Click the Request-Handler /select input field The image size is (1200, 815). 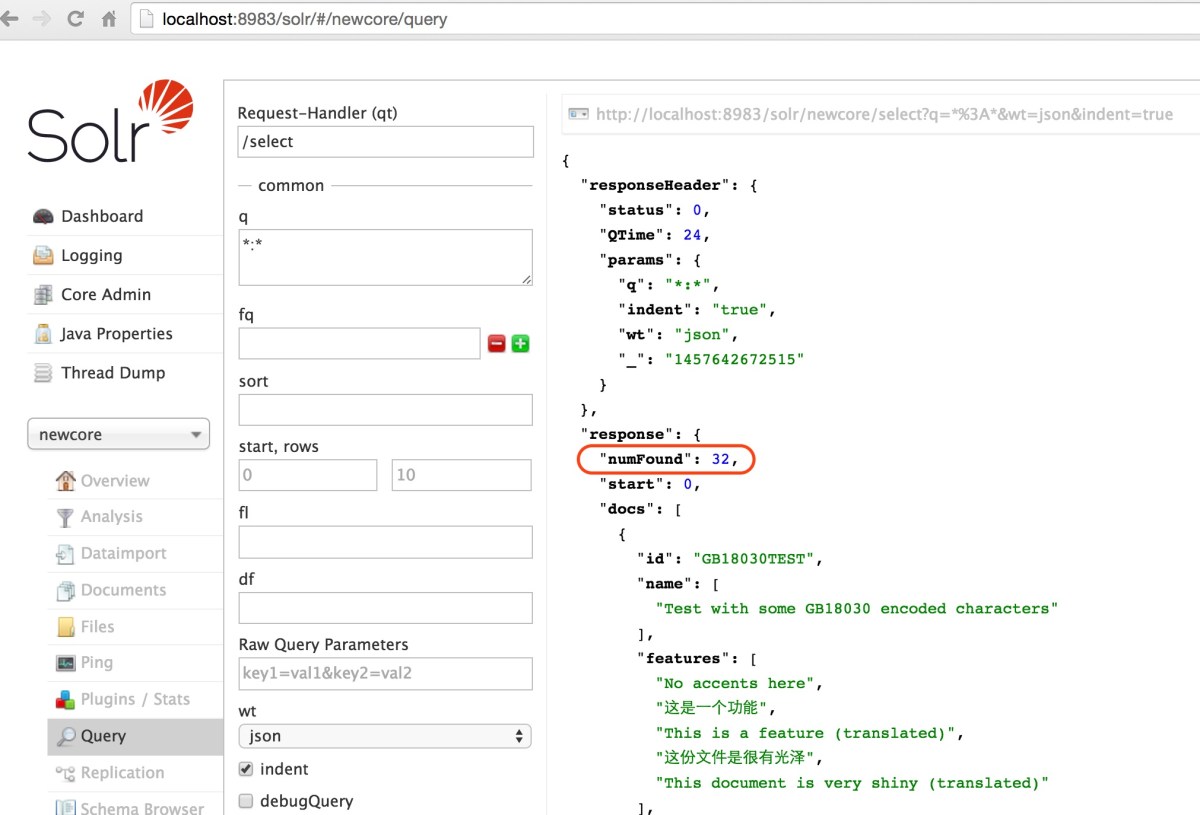pos(385,142)
